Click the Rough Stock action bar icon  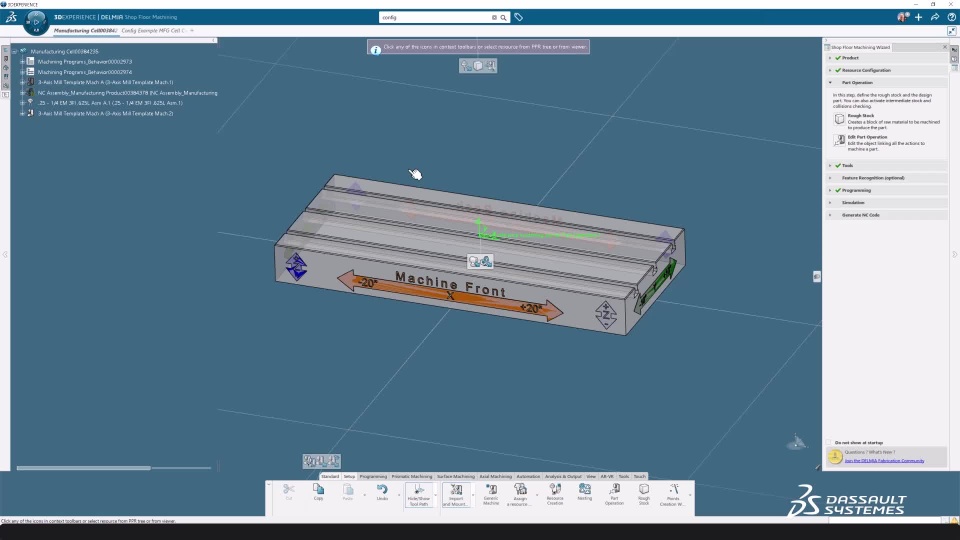pos(643,495)
